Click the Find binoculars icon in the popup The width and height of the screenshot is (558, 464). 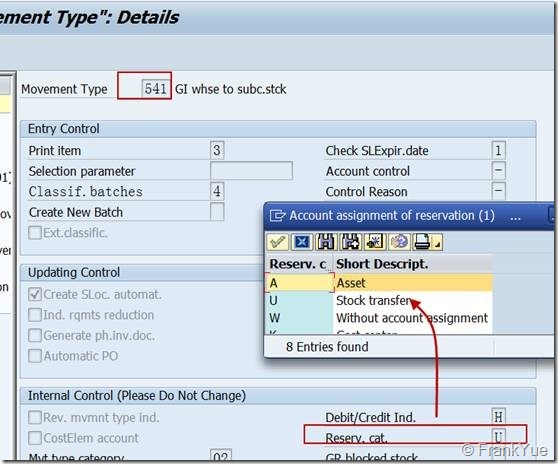click(326, 242)
